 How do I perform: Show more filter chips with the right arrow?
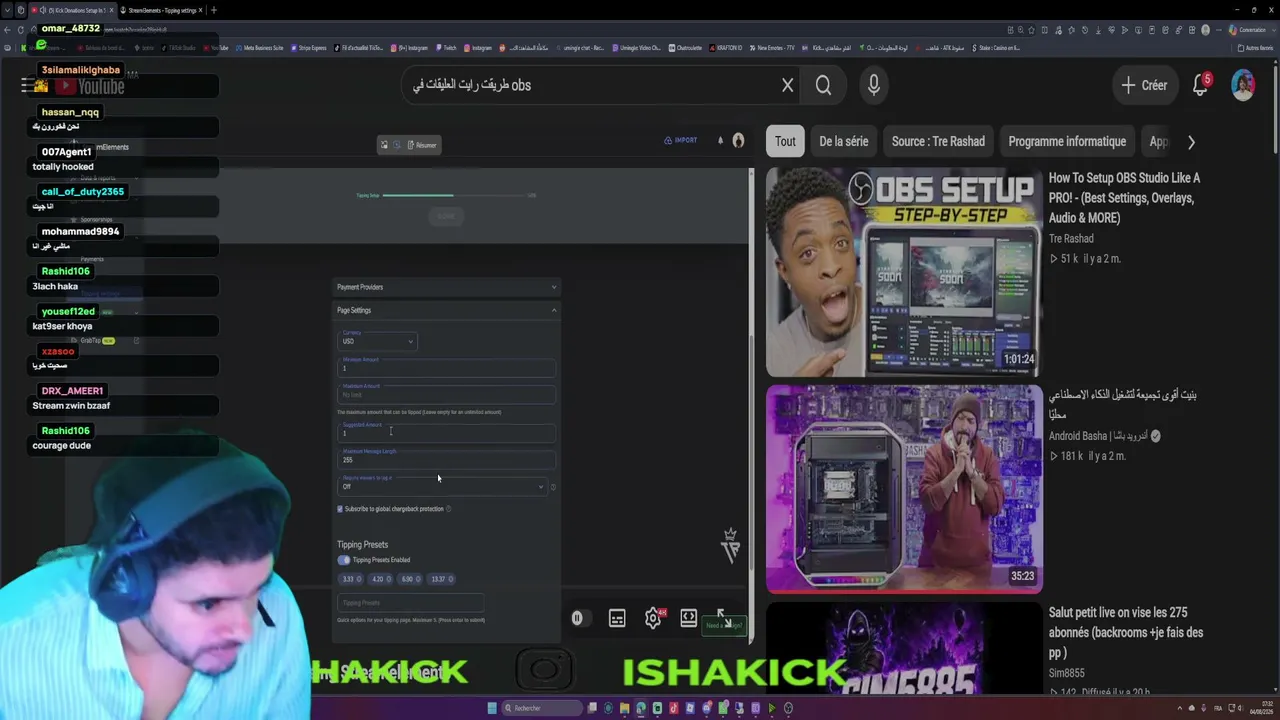point(1191,142)
